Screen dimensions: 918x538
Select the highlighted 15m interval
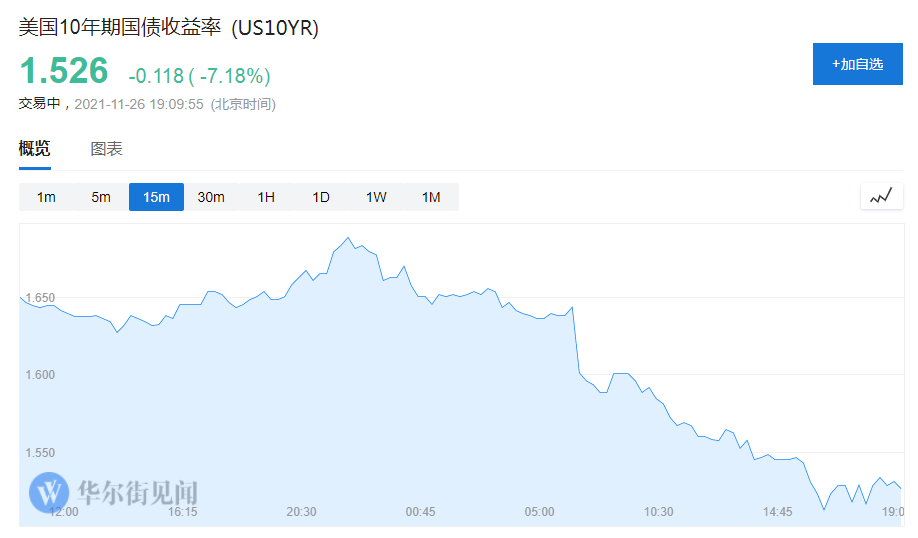[x=156, y=197]
